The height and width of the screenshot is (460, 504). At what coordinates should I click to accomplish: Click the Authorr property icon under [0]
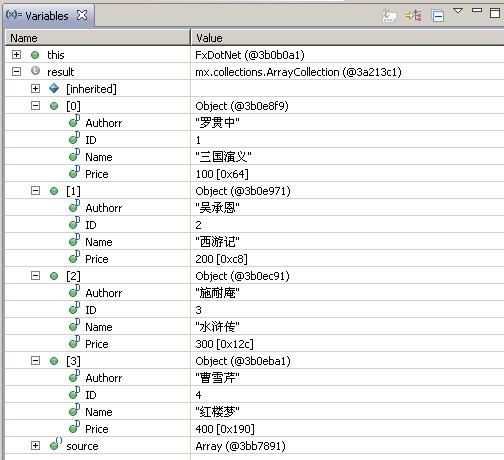point(75,121)
